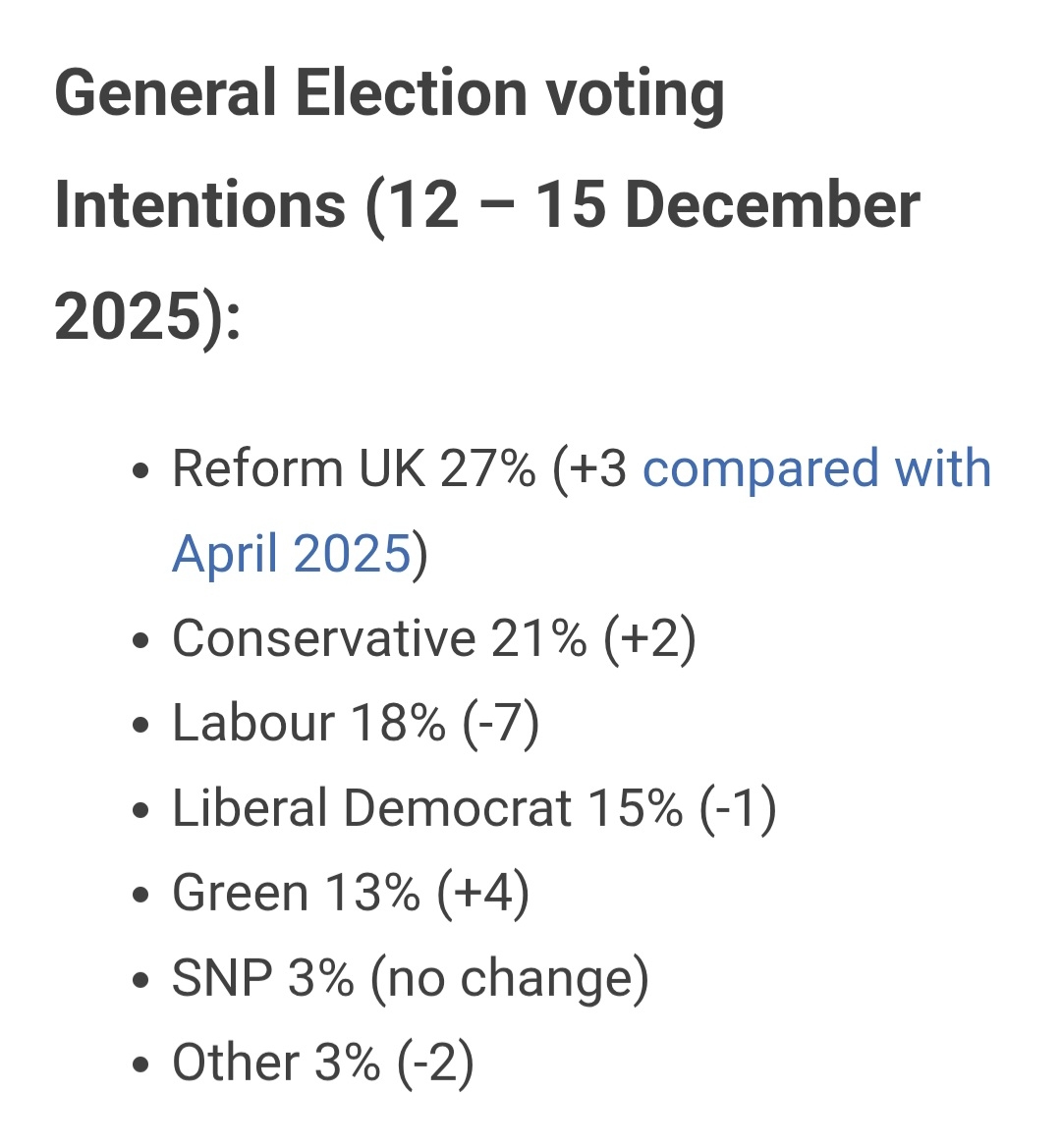Click the "(12 – 15 December" heading text

click(642, 205)
